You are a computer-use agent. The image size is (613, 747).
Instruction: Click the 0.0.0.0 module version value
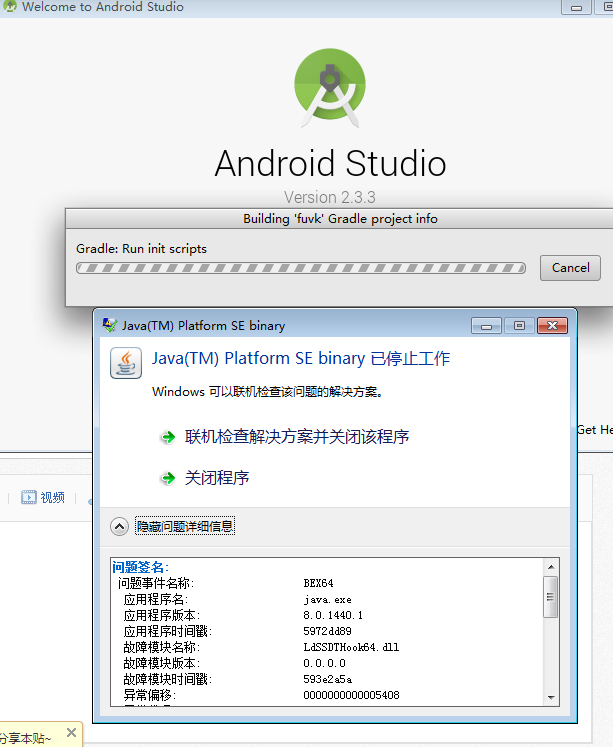pyautogui.click(x=324, y=663)
